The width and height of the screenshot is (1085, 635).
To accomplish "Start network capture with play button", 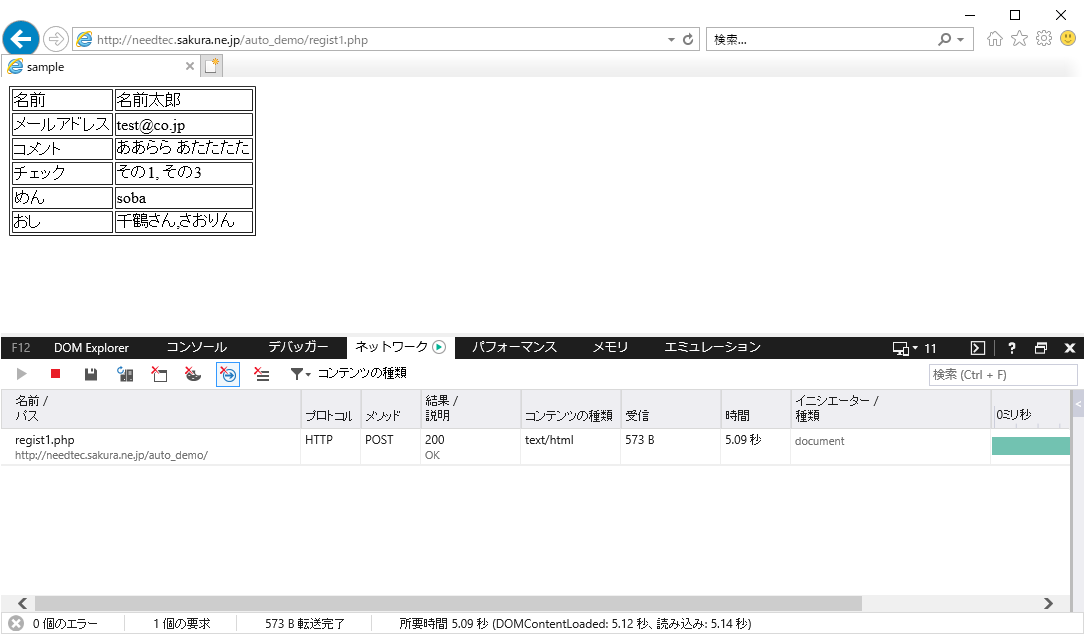I will pos(21,374).
